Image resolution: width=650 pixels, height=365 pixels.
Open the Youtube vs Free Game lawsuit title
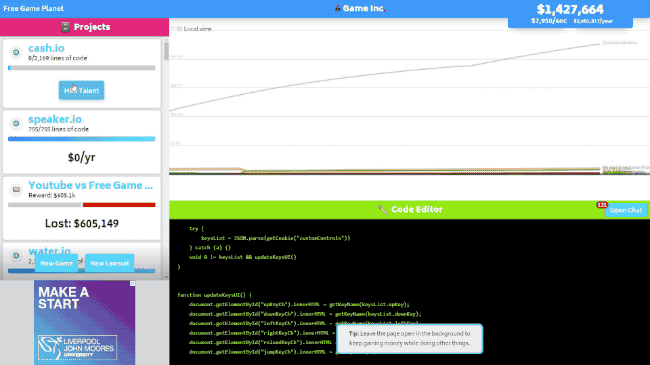click(90, 185)
